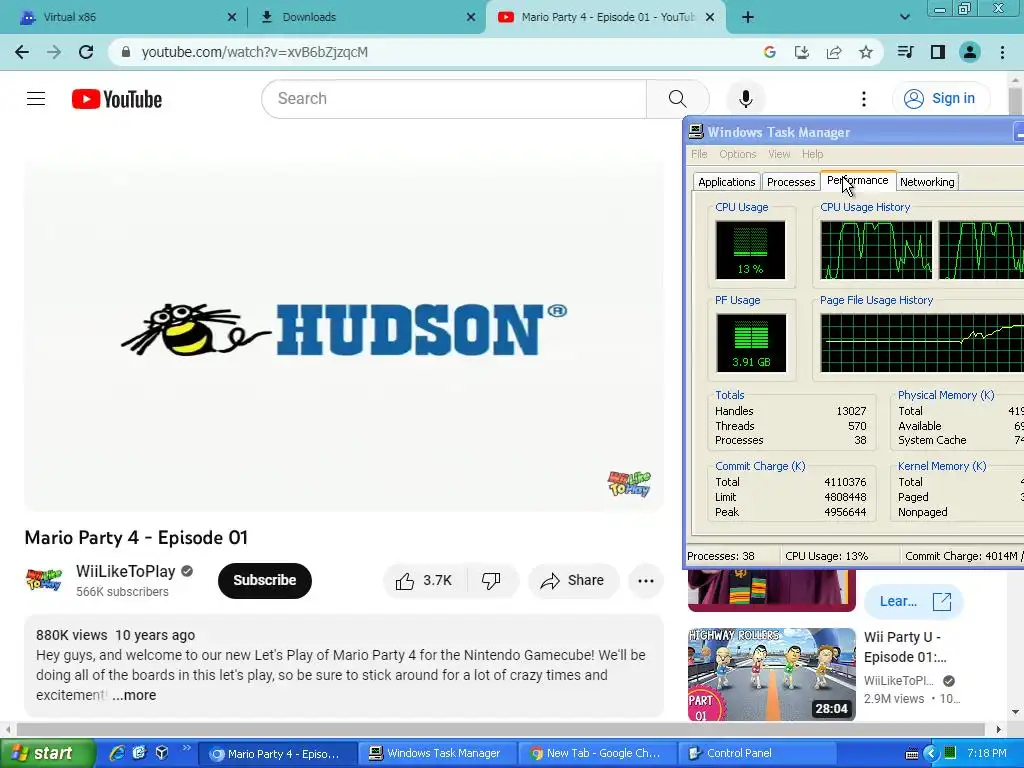Expand Quick Launch overflow chevron
This screenshot has height=768, width=1024.
point(187,749)
